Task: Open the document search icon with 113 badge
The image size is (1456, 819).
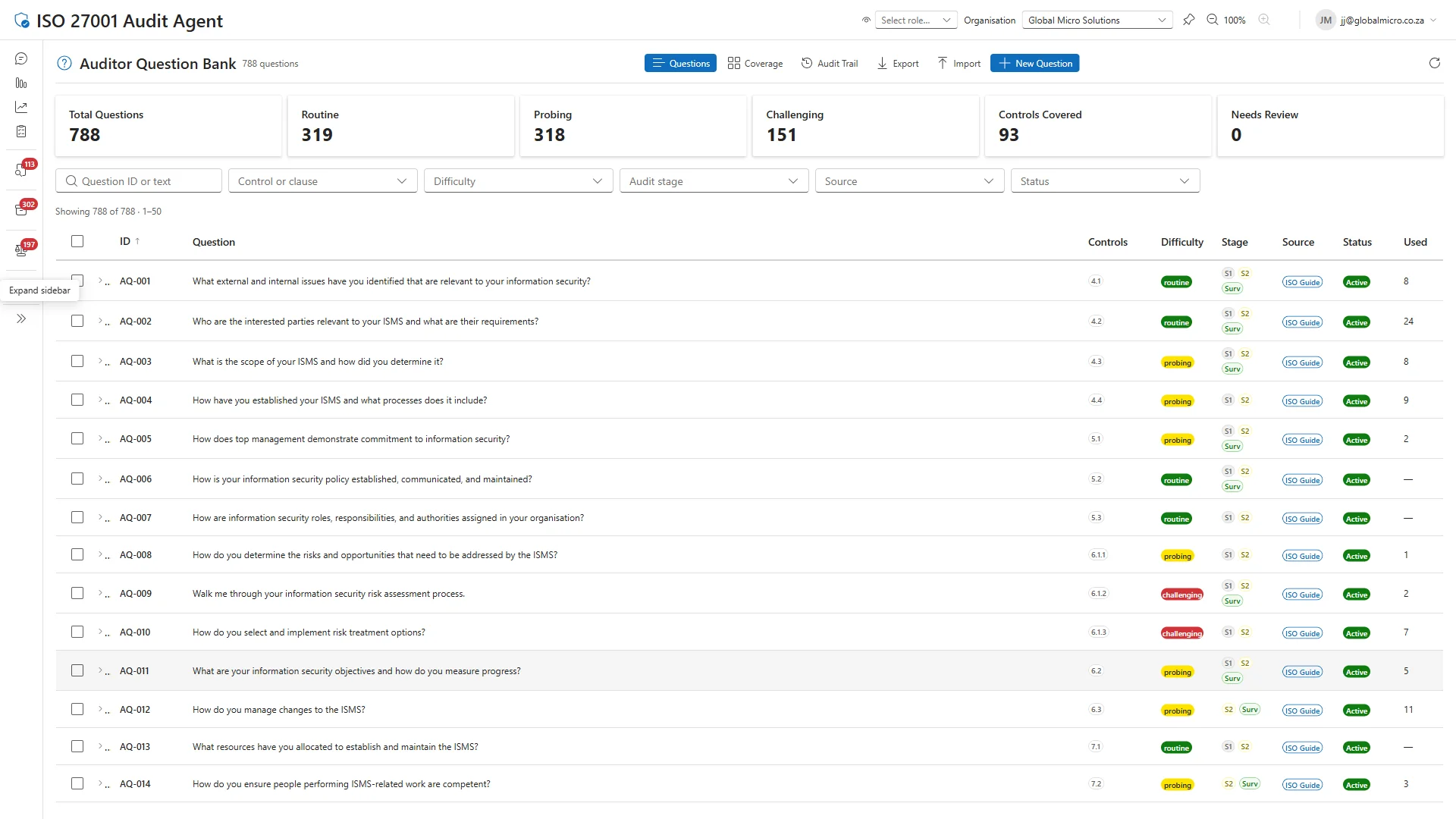Action: coord(20,169)
